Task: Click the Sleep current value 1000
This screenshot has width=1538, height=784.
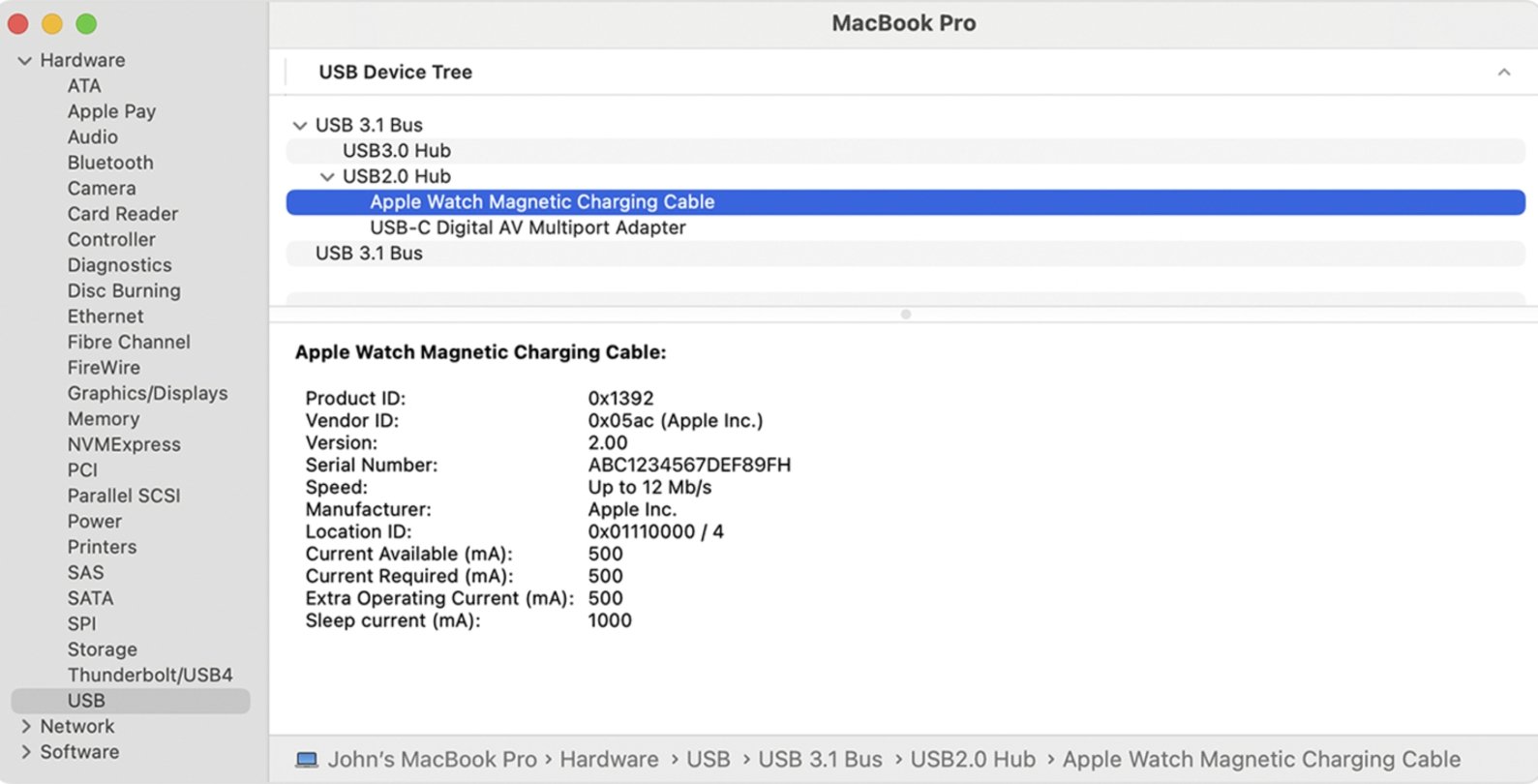Action: 610,621
